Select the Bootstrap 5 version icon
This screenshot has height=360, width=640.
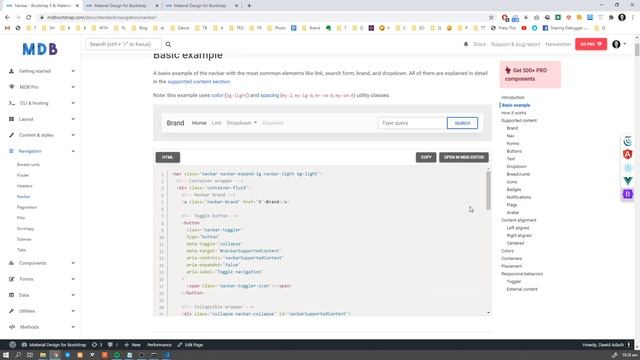627,194
